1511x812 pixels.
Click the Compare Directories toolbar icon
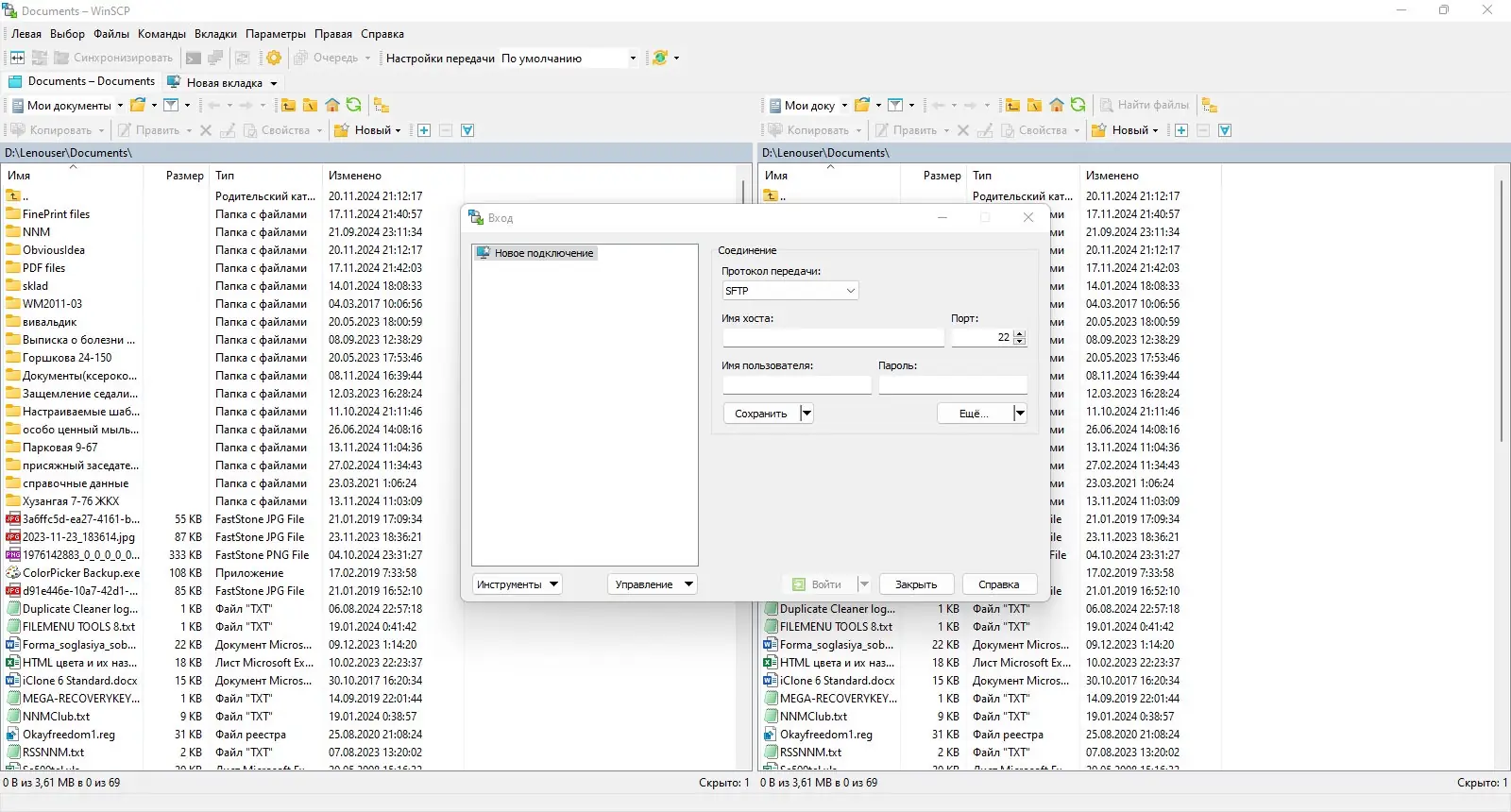pos(17,58)
